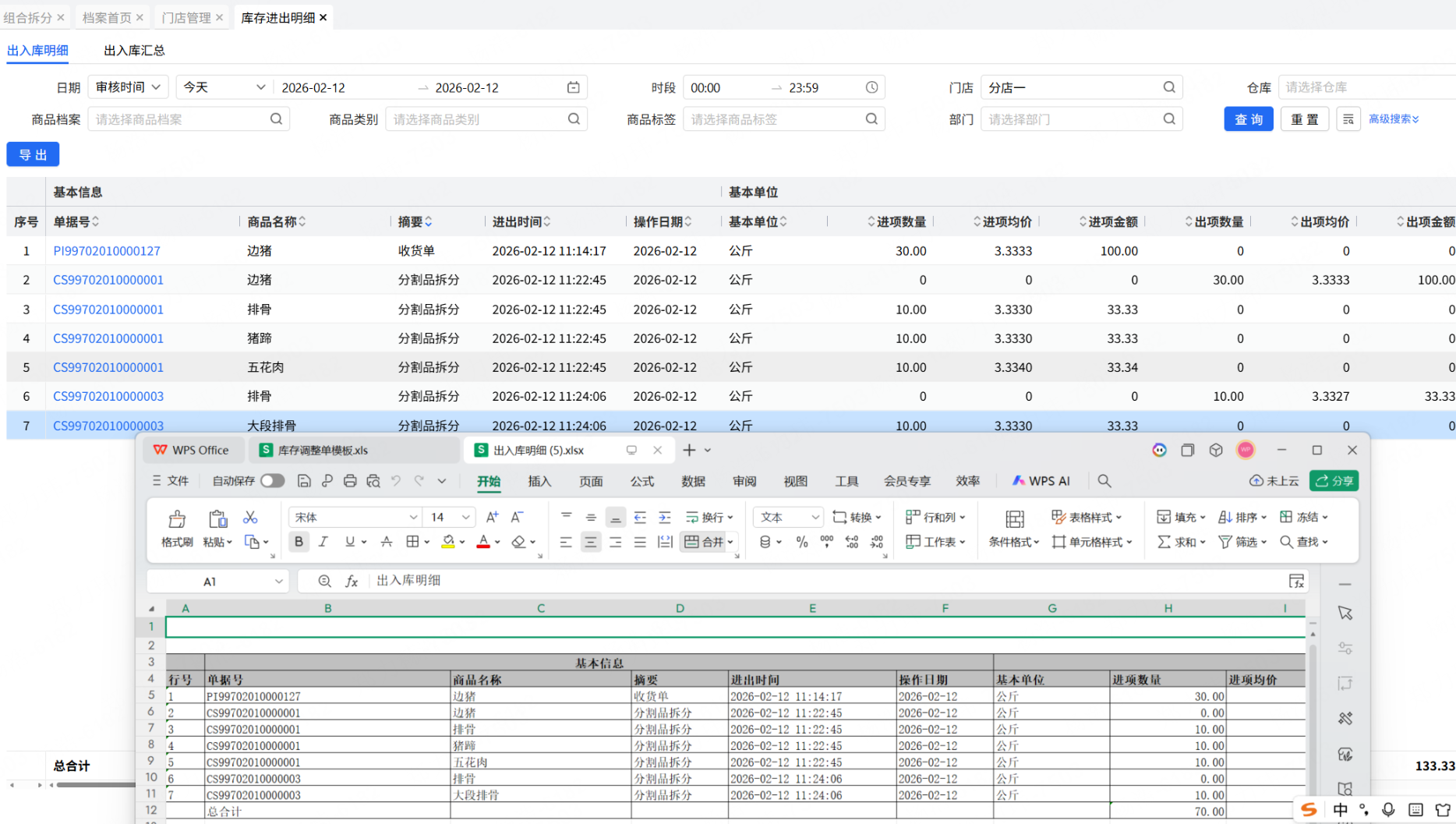Click the fx insert function icon

352,581
